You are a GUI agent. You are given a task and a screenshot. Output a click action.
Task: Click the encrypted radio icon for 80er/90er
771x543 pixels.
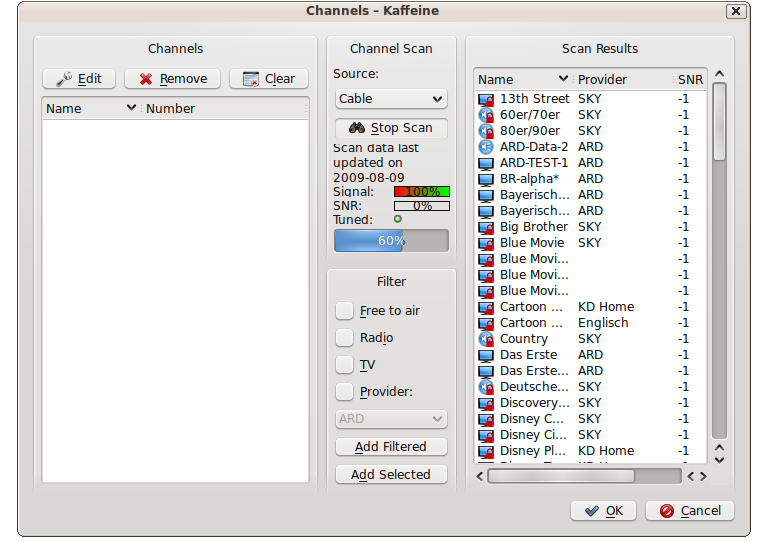[x=486, y=131]
